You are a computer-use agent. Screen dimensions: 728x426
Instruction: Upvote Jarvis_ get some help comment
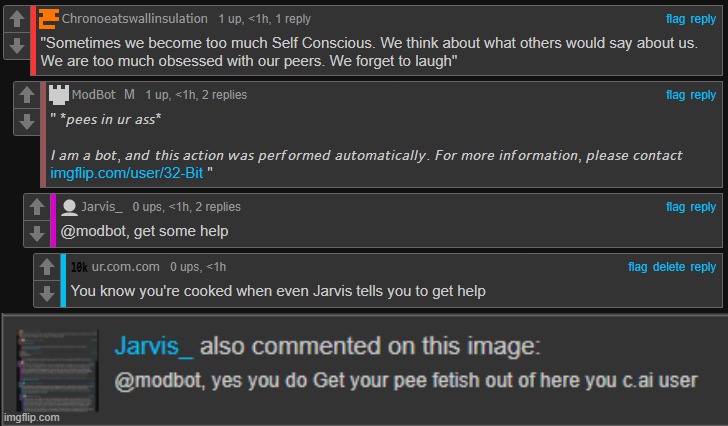coord(37,207)
